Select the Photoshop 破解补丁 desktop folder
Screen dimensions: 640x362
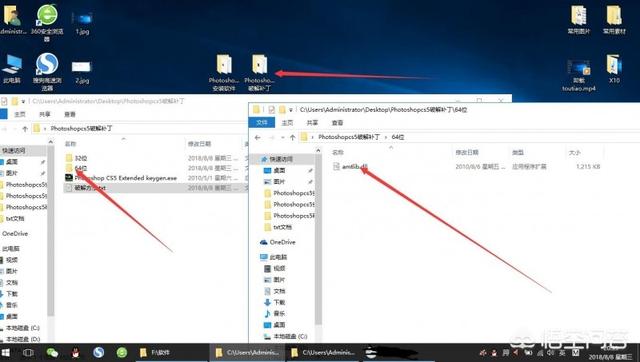tap(259, 73)
